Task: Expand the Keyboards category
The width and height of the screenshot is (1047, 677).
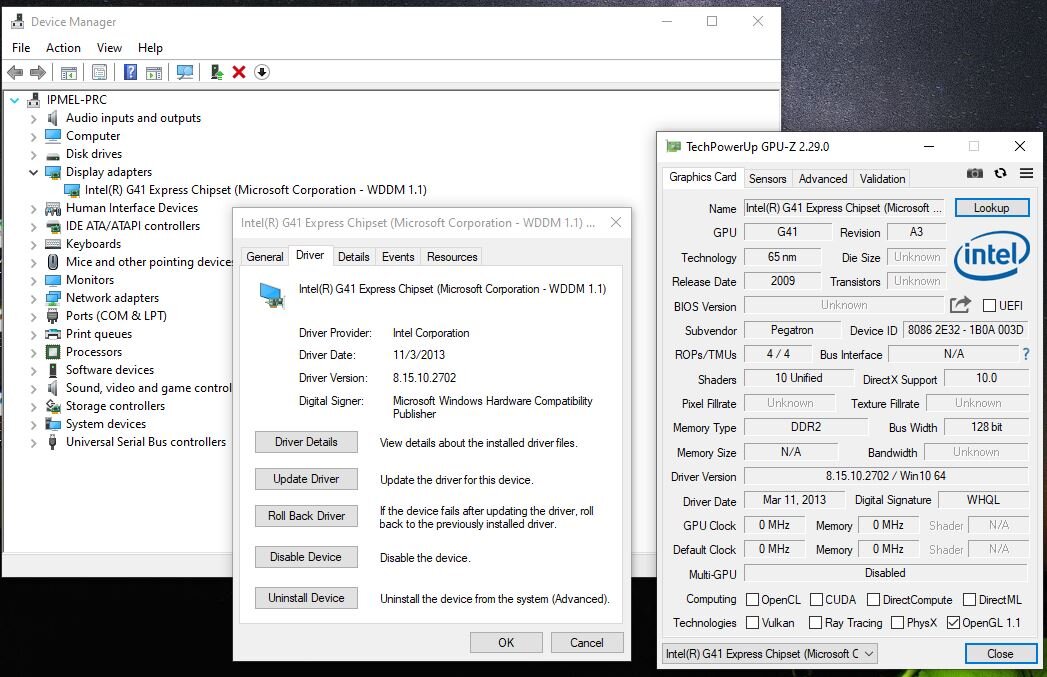Action: point(33,244)
